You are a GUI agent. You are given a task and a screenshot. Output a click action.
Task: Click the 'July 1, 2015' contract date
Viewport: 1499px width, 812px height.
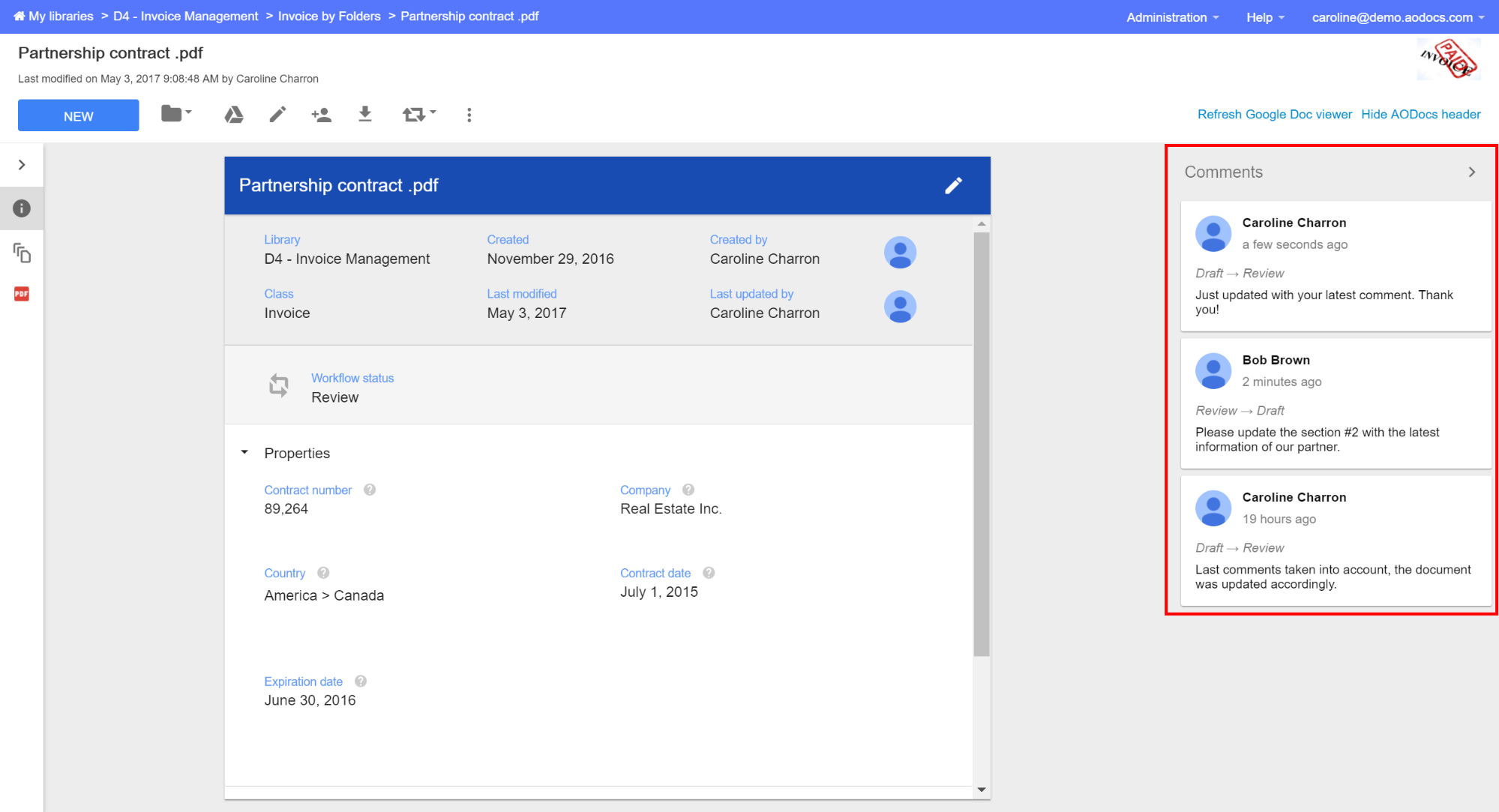659,592
